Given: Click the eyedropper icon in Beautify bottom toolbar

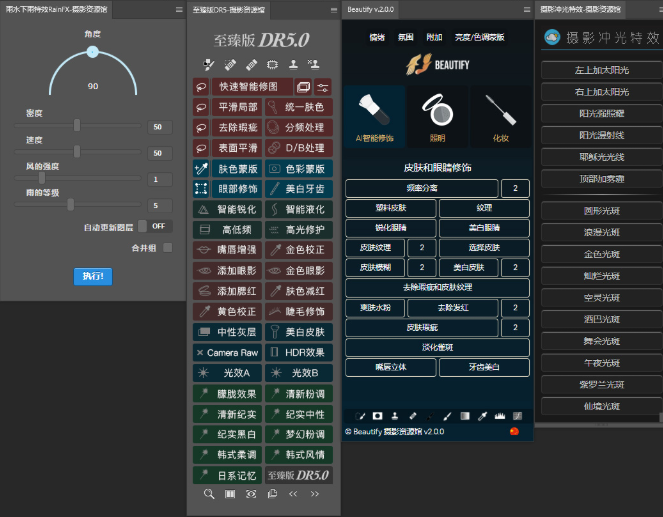Looking at the screenshot, I should click(482, 416).
